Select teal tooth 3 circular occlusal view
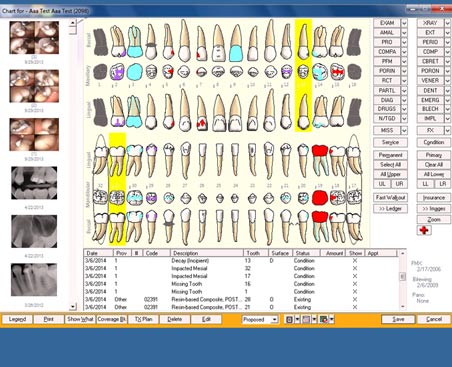This screenshot has width=452, height=367. point(135,71)
